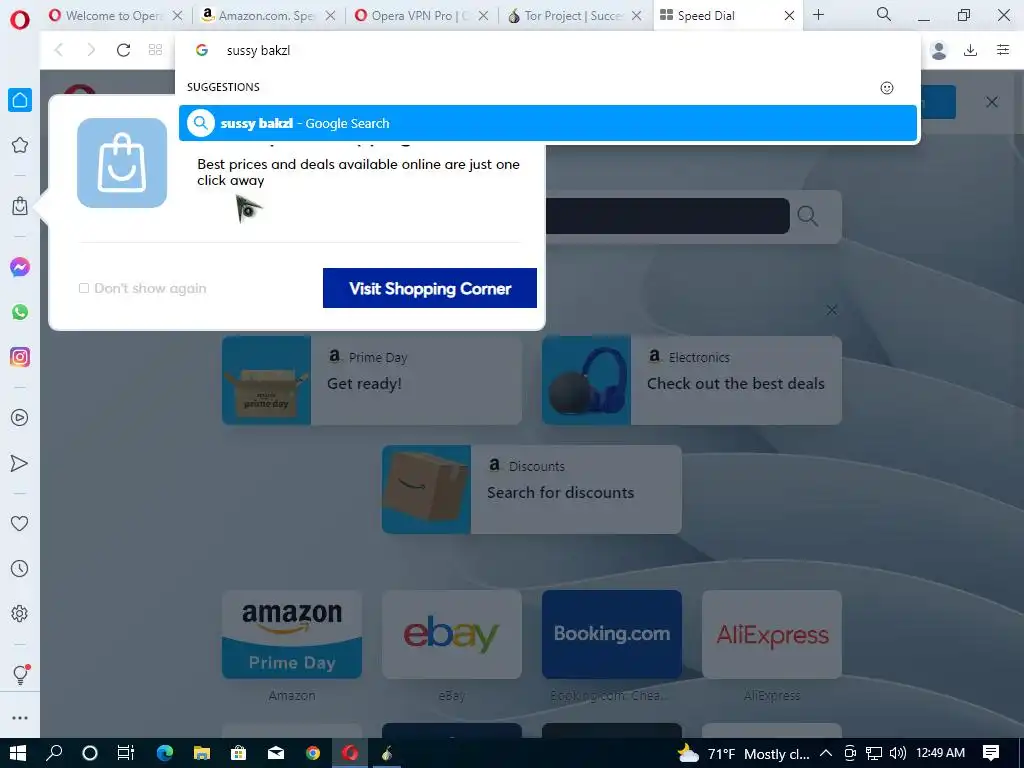Screen dimensions: 1024x768
Task: Open the Windows notification center
Action: 991,753
